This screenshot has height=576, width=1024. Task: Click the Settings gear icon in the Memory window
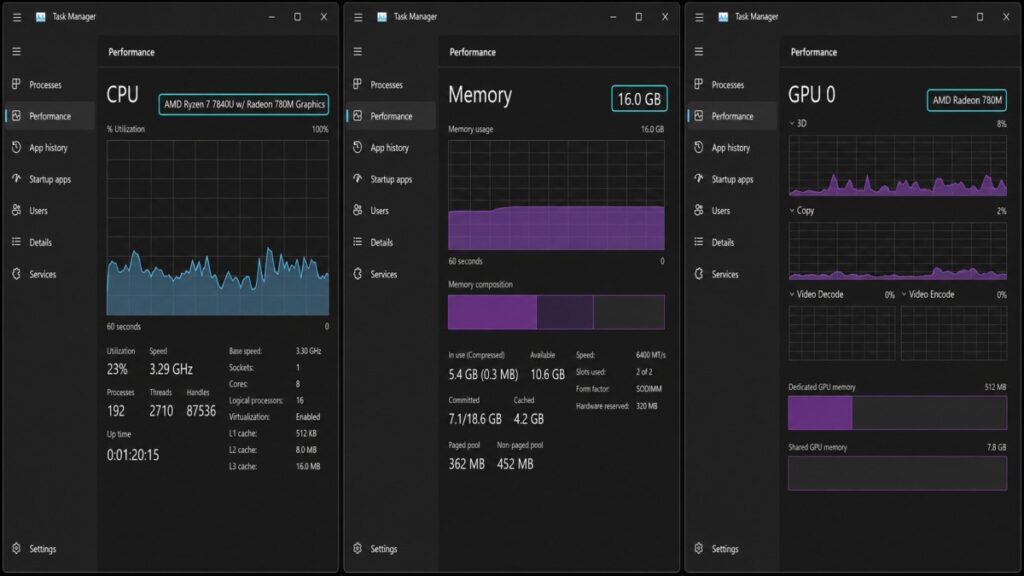point(357,549)
